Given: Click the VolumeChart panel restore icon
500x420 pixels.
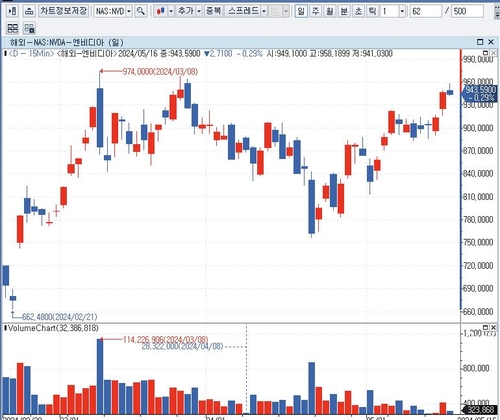Looking at the screenshot, I should point(486,327).
